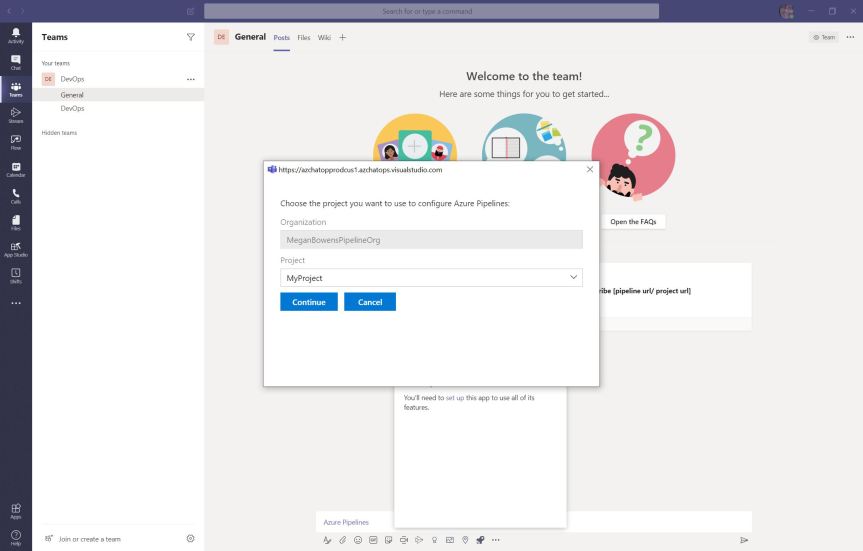The image size is (863, 551).
Task: Click the search or command box
Action: click(x=431, y=11)
